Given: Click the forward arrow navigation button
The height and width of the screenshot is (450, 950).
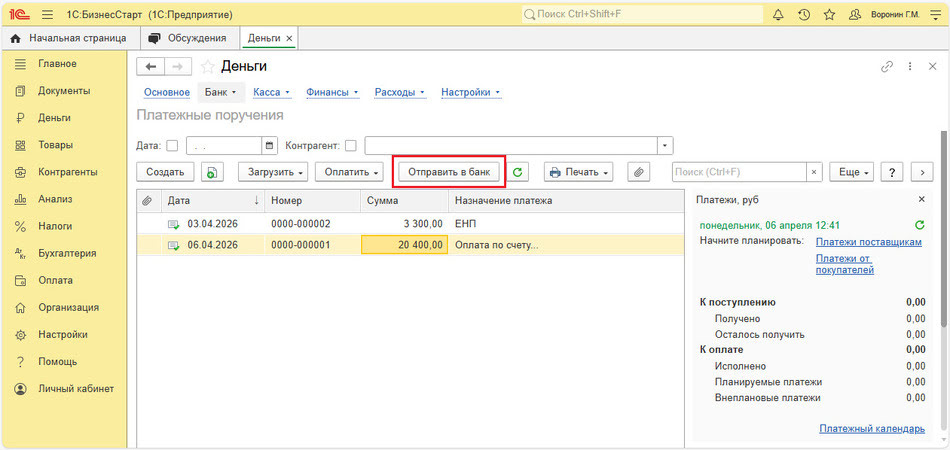Looking at the screenshot, I should point(178,67).
